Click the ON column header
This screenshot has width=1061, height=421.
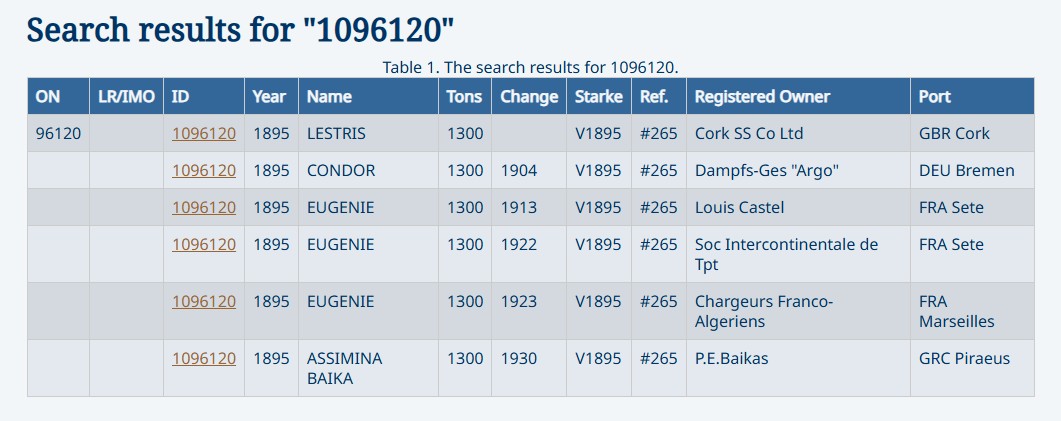click(48, 97)
